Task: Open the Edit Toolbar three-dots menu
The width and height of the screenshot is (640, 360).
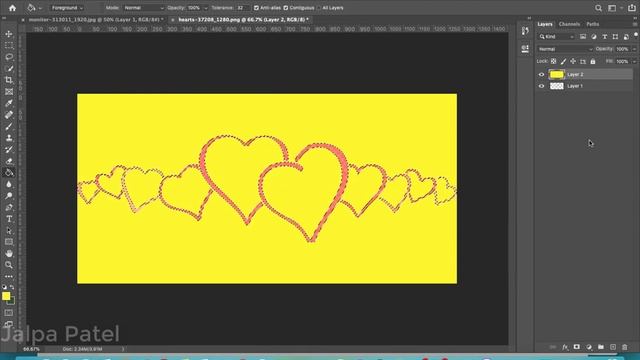Action: click(9, 276)
